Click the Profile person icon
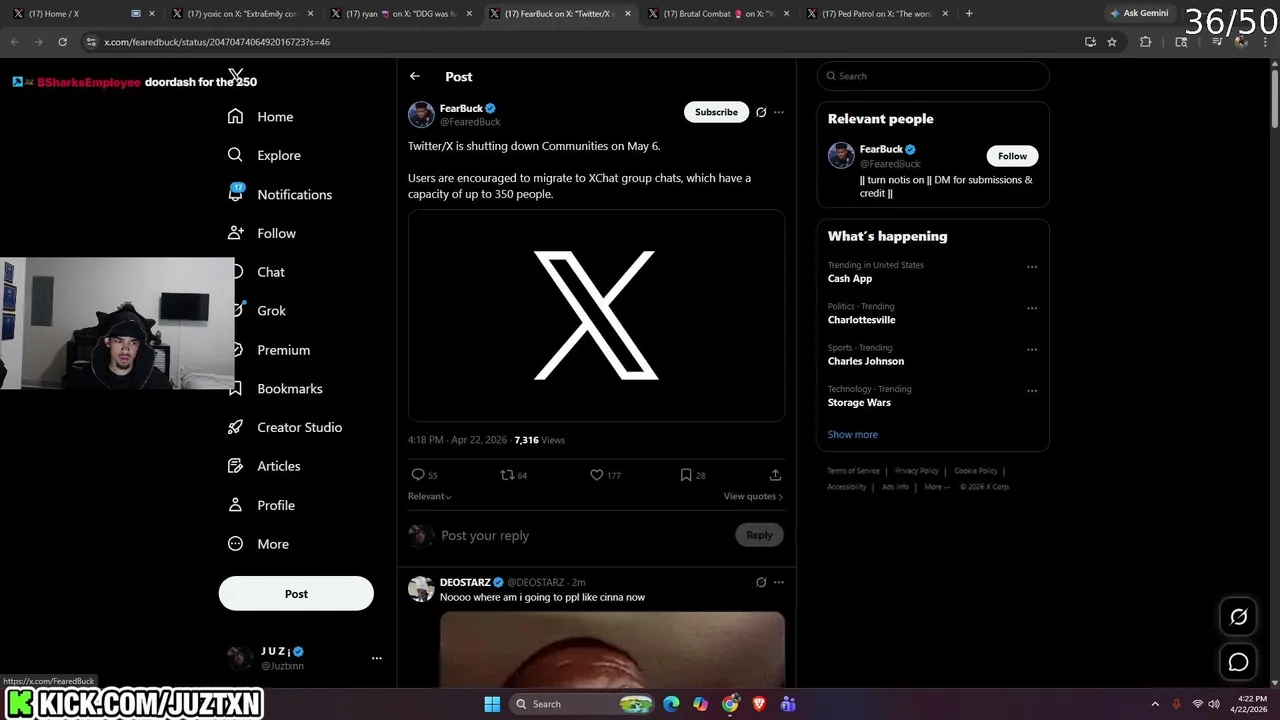The image size is (1280, 720). click(235, 505)
